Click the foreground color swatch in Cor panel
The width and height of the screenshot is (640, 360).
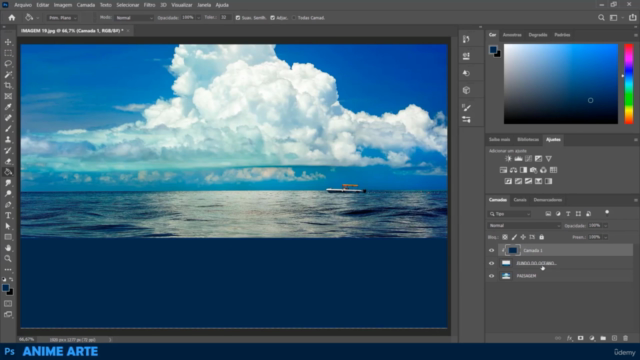(493, 49)
